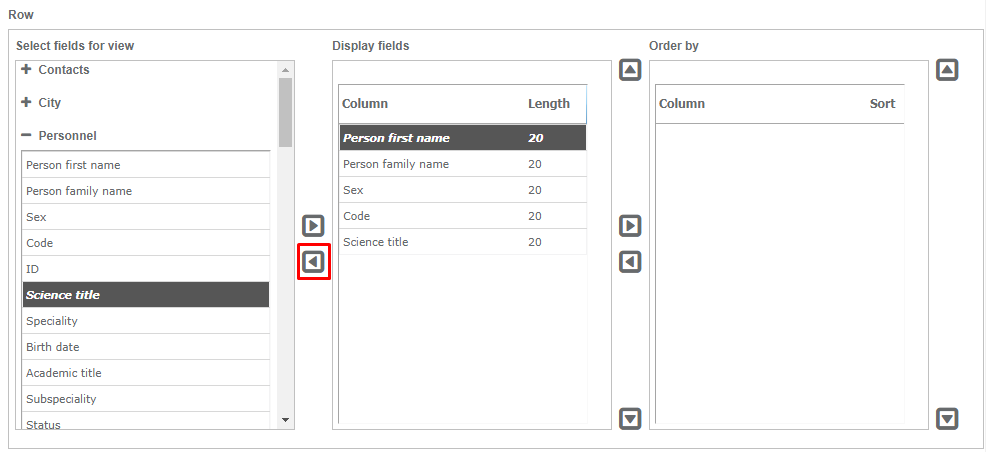Click the add to Order by right arrow
The width and height of the screenshot is (986, 452).
point(630,226)
